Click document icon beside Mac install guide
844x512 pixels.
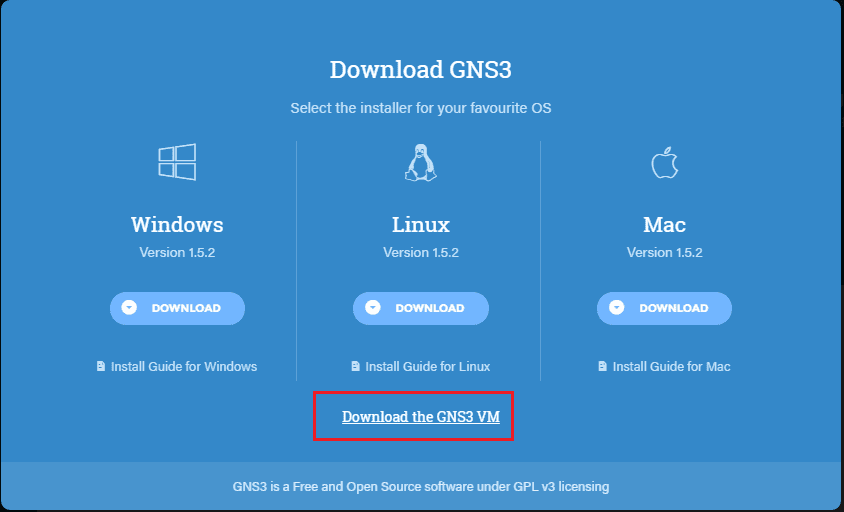(603, 366)
